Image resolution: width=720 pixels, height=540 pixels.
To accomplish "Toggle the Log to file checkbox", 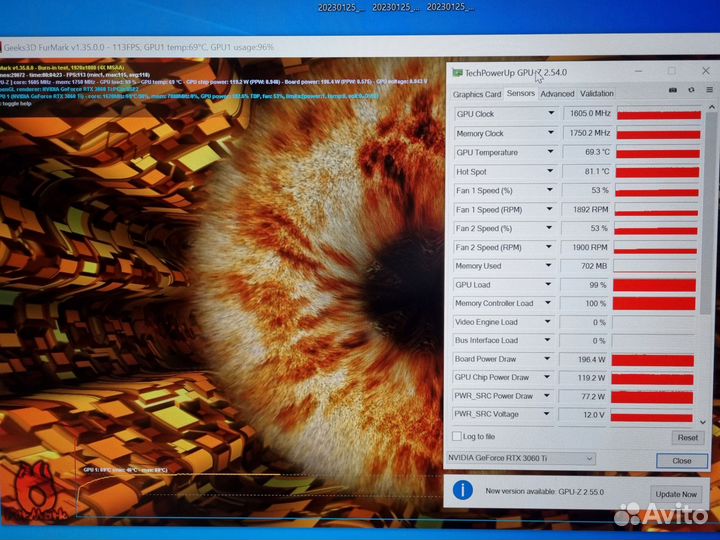I will click(456, 436).
